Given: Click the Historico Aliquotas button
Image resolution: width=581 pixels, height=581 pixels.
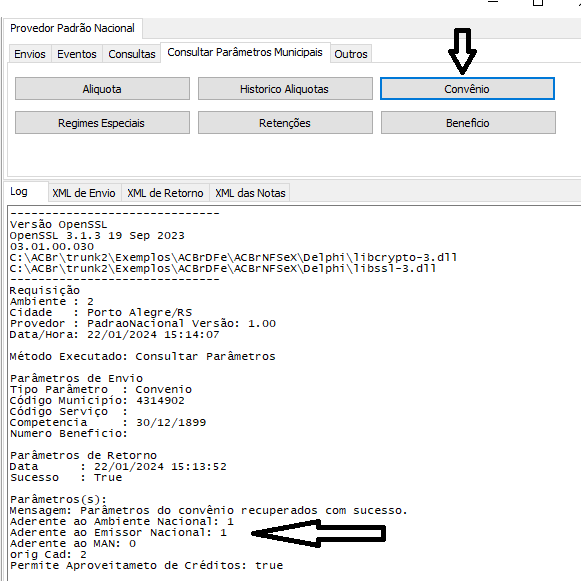Looking at the screenshot, I should (285, 89).
